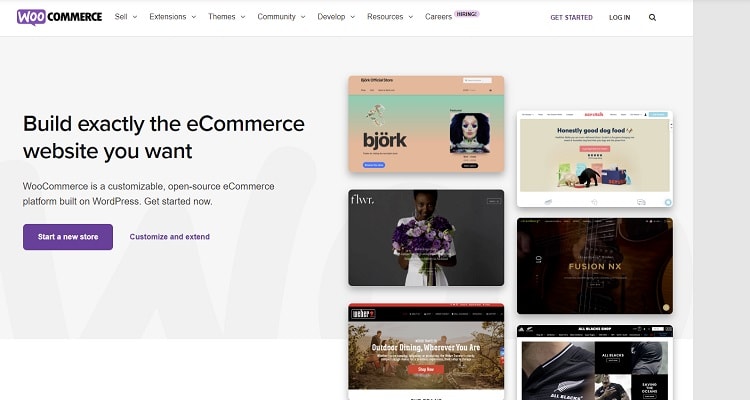Open the Sell menu
Image resolution: width=750 pixels, height=400 pixels.
pos(121,17)
